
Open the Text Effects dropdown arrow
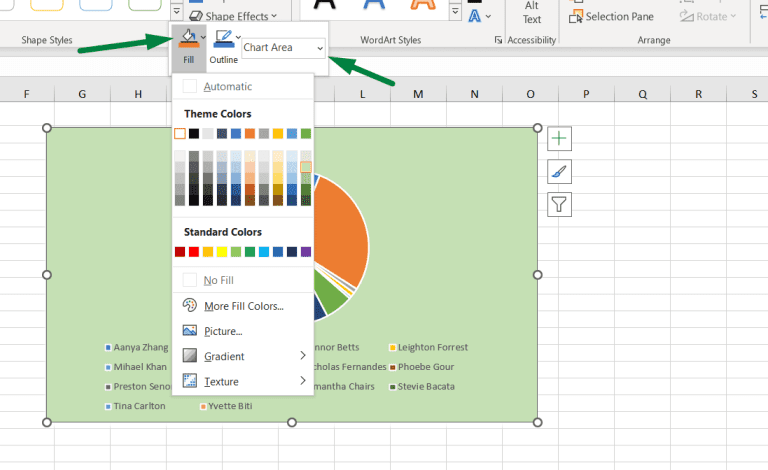488,16
